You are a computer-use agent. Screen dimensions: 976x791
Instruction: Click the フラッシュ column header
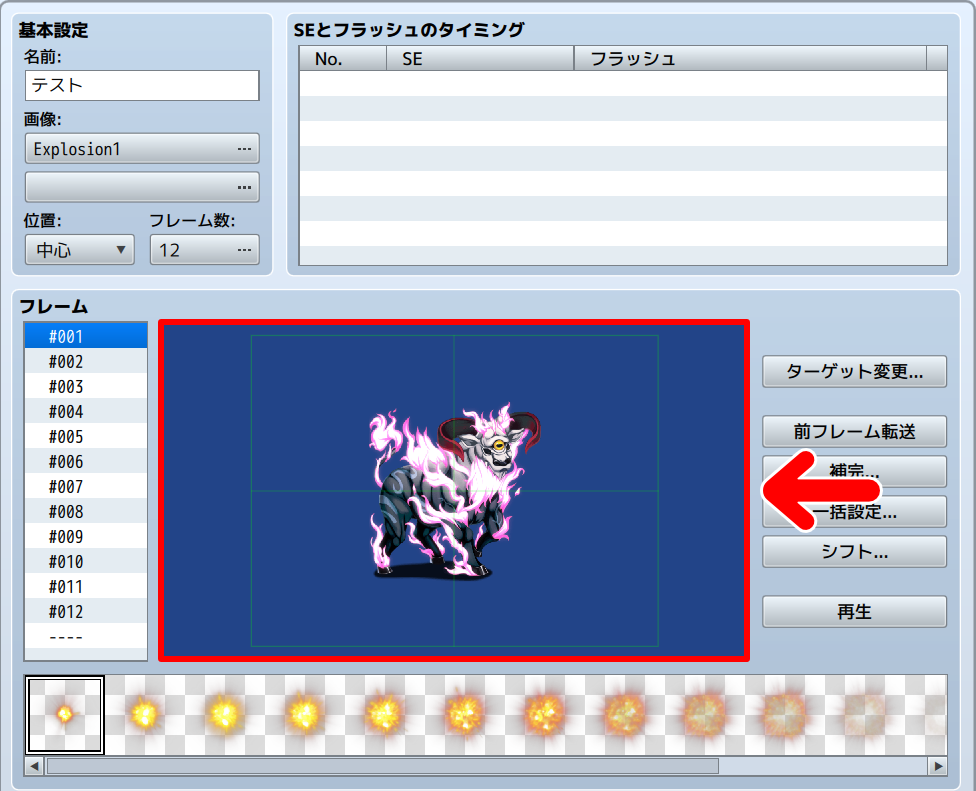tap(750, 59)
